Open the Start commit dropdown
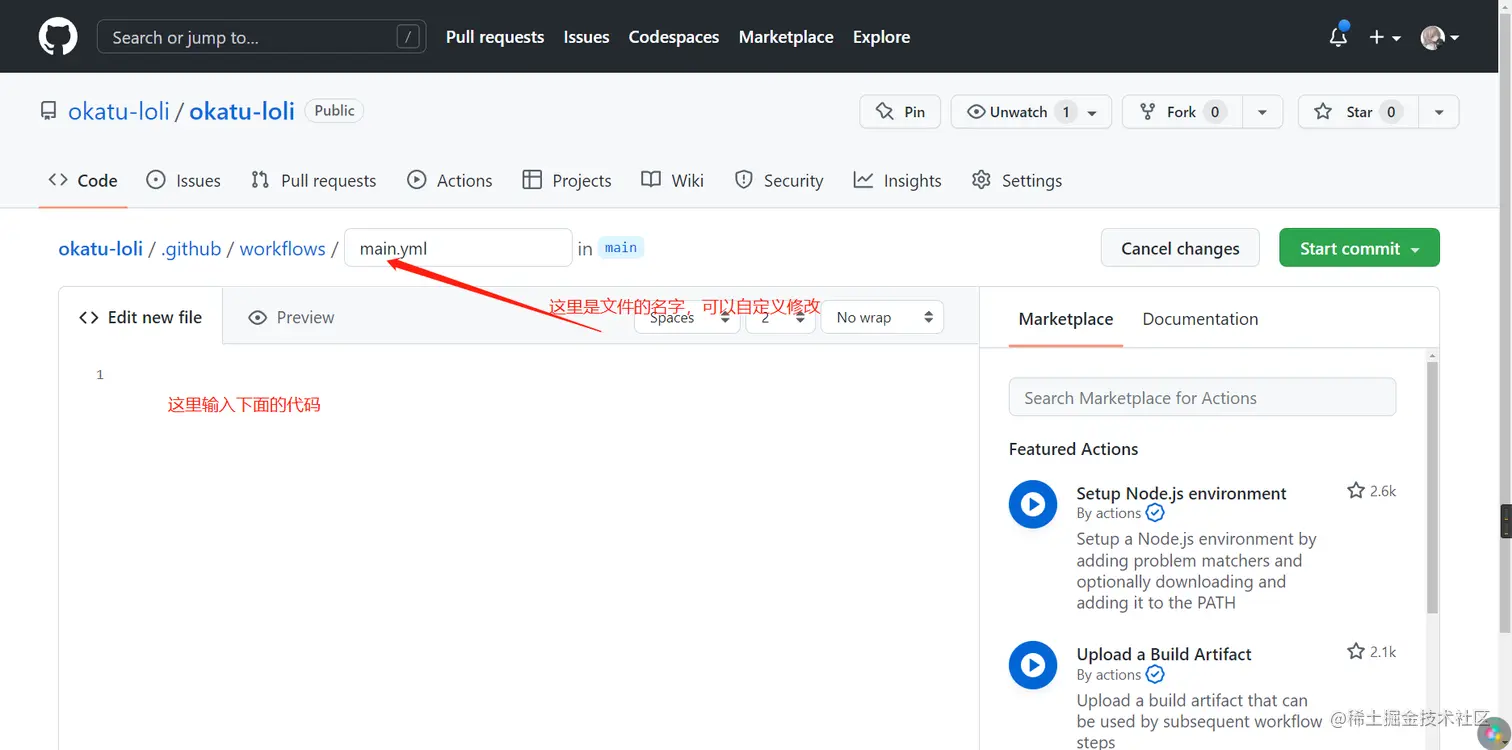The image size is (1512, 750). coord(1359,248)
